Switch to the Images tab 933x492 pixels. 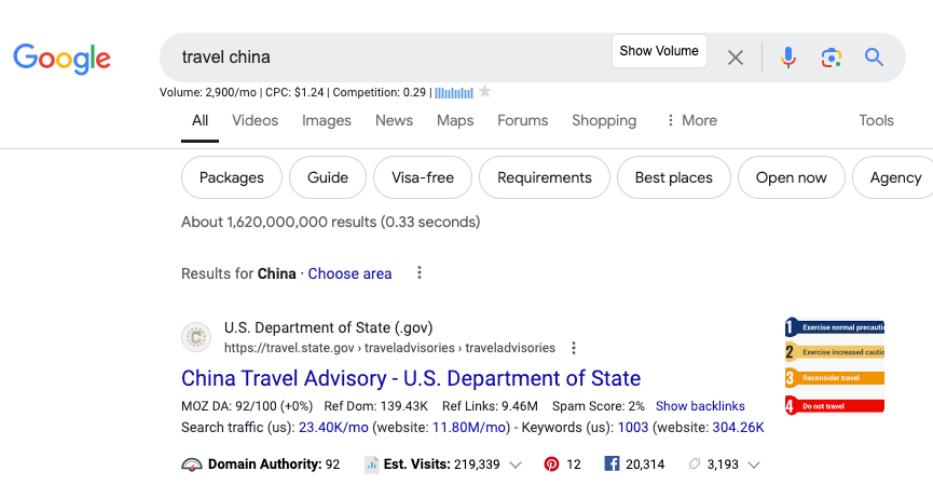[326, 120]
